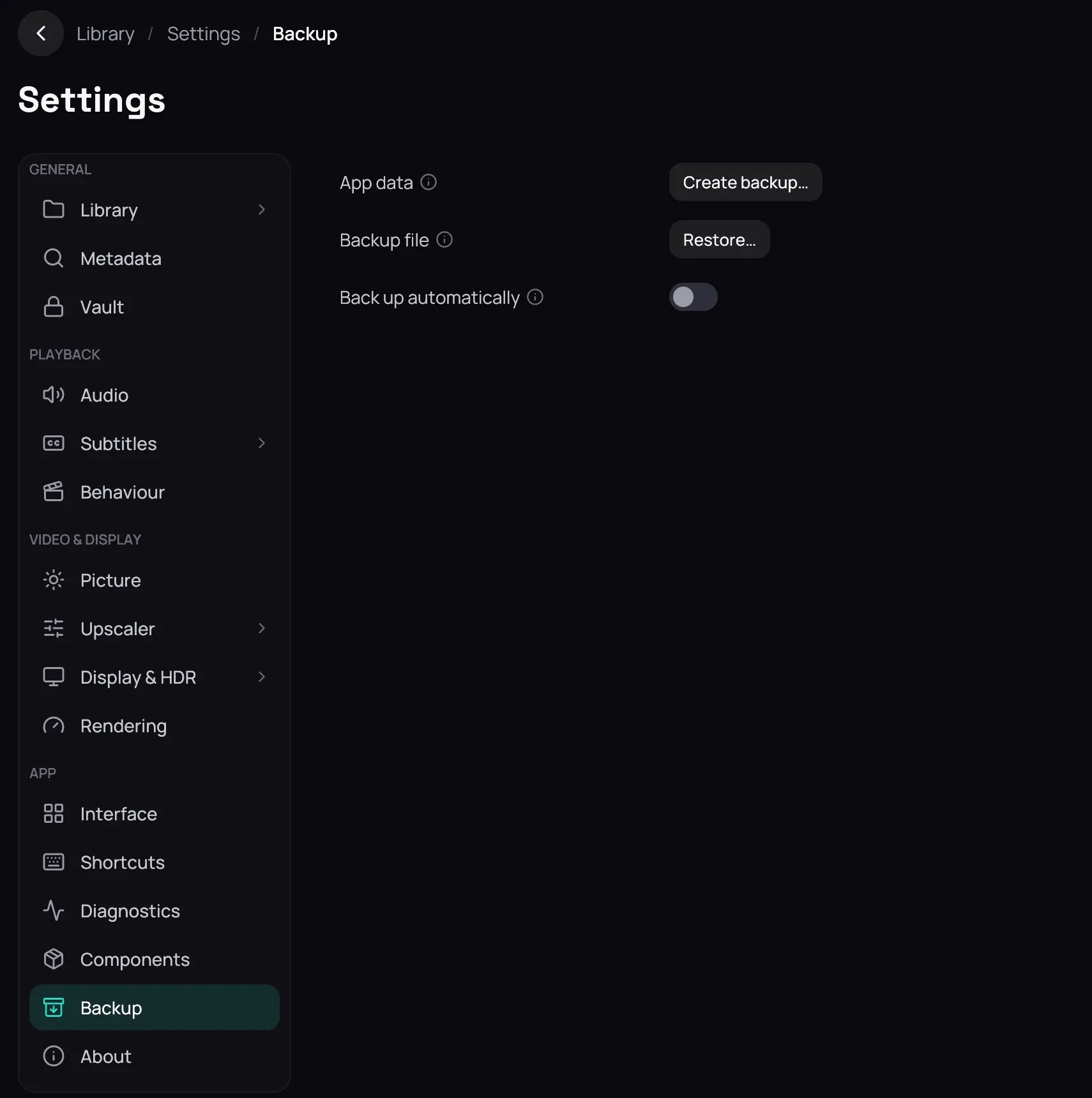This screenshot has height=1098, width=1092.
Task: Expand the Library submenu chevron
Action: (261, 209)
